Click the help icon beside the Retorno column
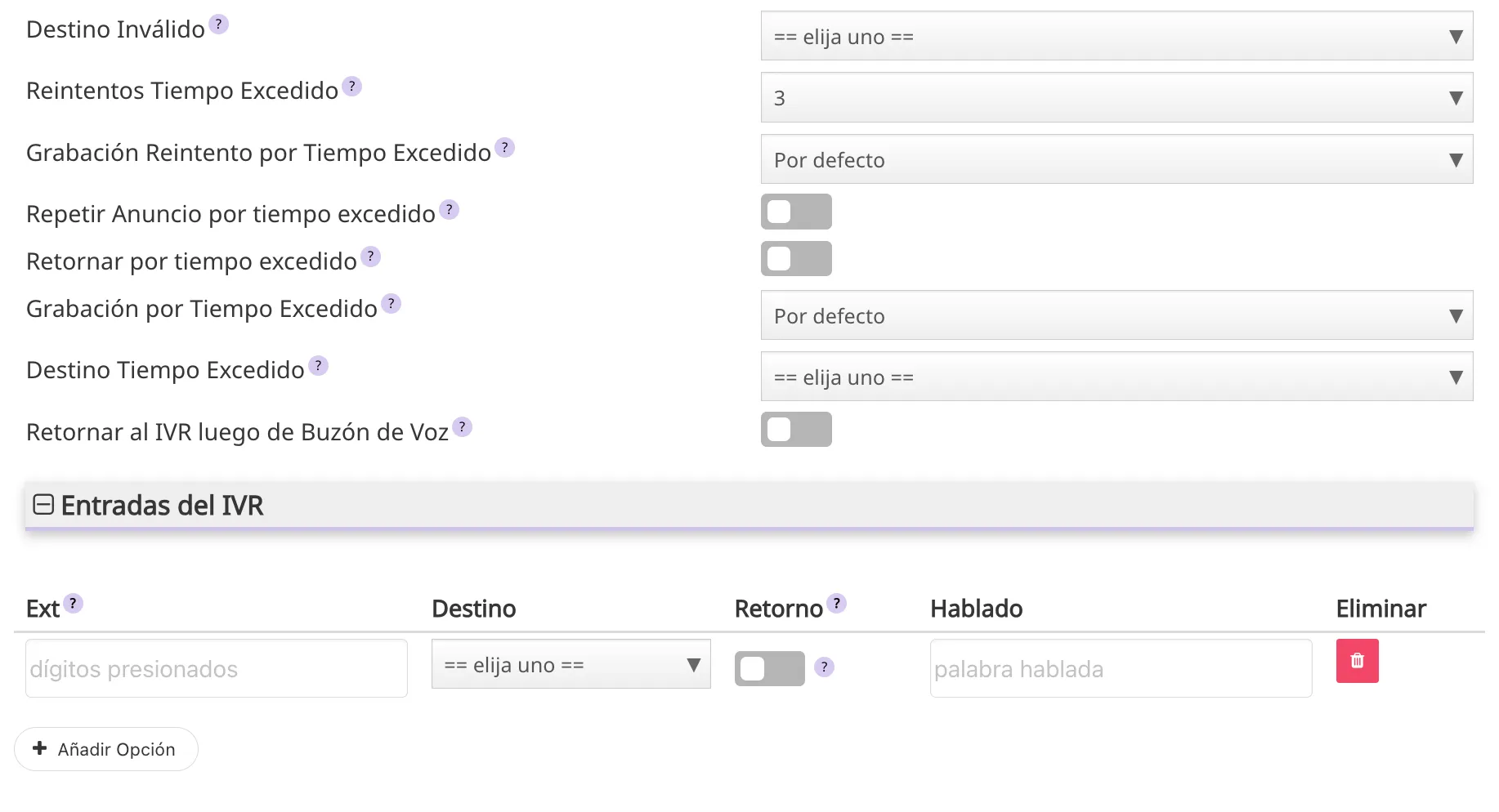1499x812 pixels. (x=836, y=603)
